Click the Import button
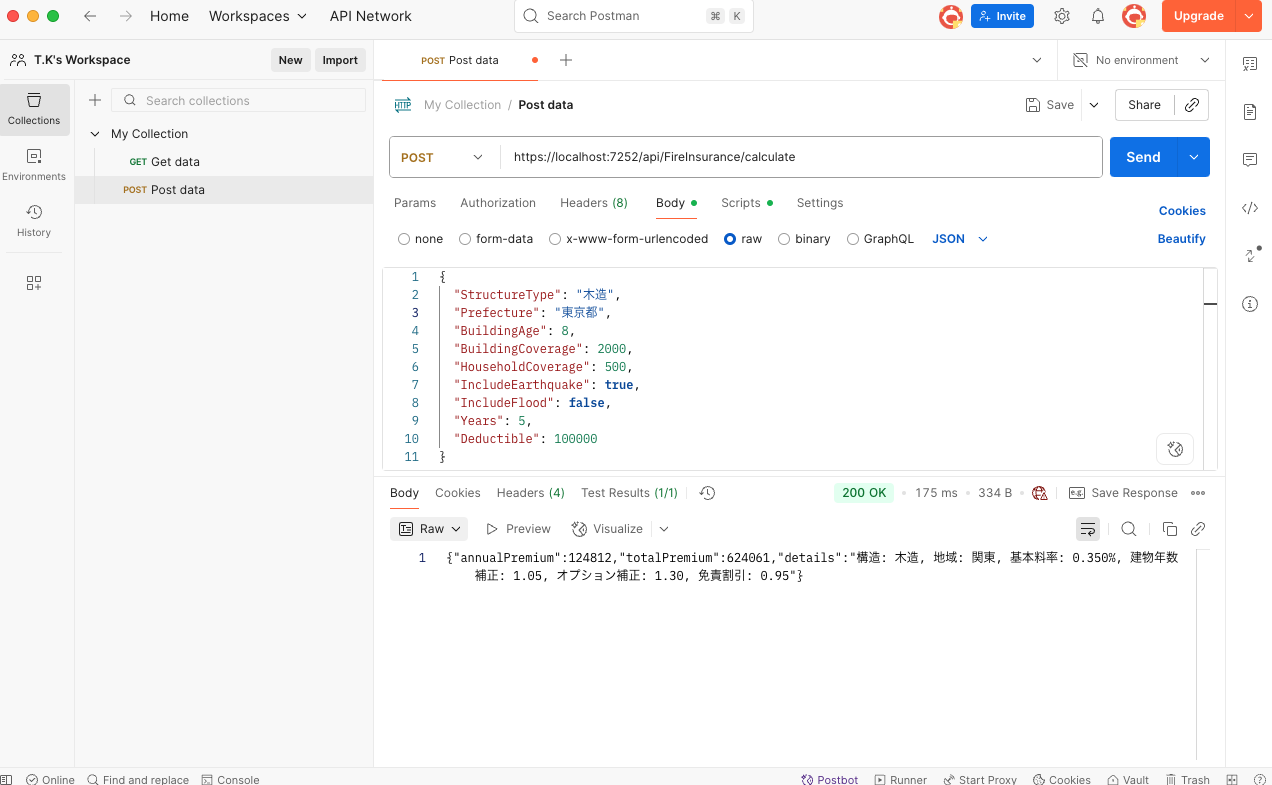The image size is (1272, 785). (x=340, y=60)
